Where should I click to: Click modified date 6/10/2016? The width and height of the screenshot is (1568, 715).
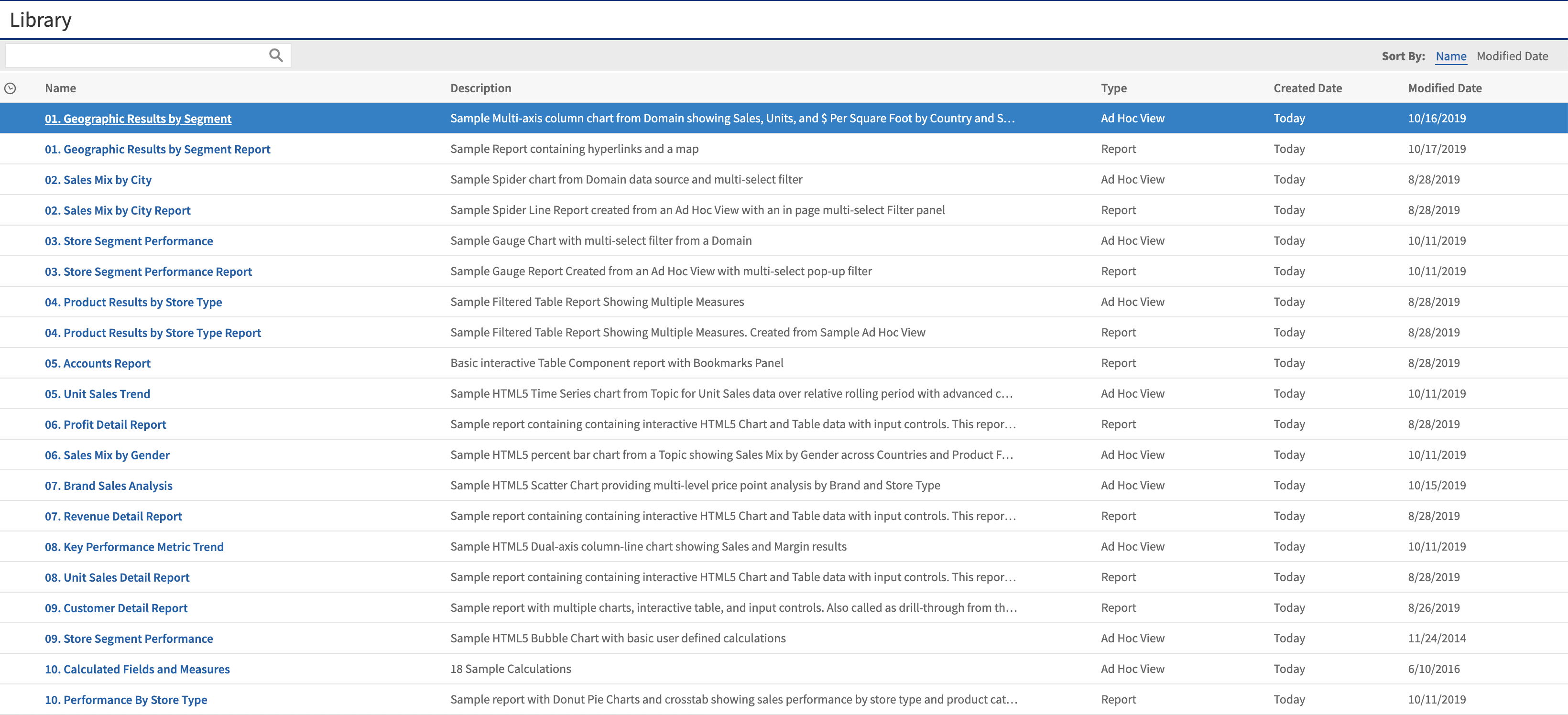(1434, 669)
